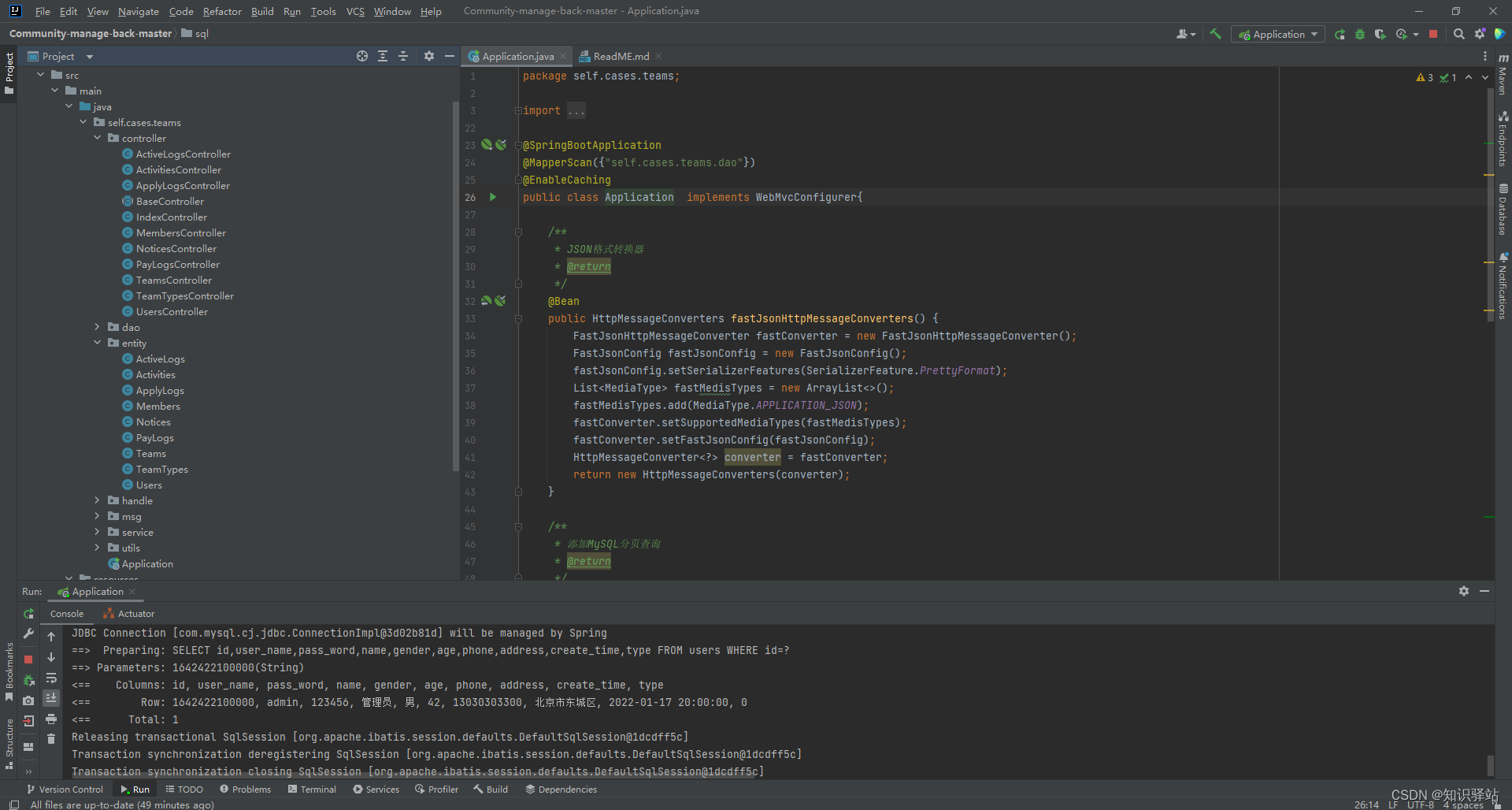Screen dimensions: 1512x810
Task: Toggle the Project side tool window
Action: coord(9,72)
